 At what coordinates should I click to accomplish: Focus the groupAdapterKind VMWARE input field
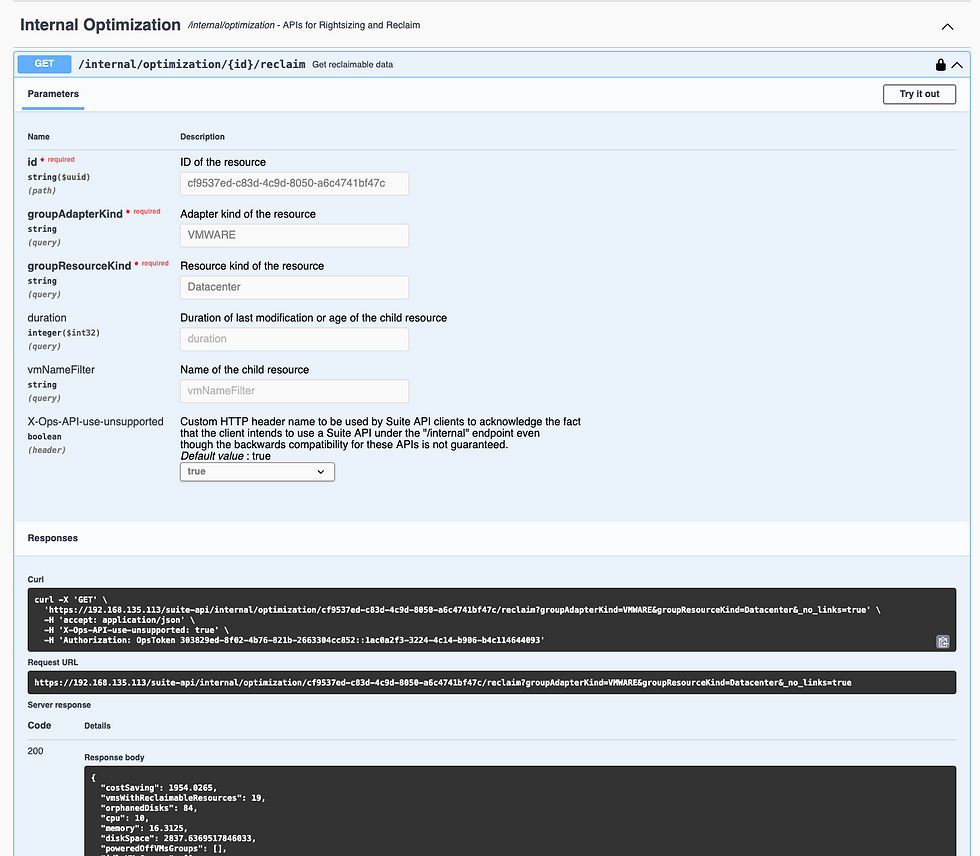click(x=294, y=236)
